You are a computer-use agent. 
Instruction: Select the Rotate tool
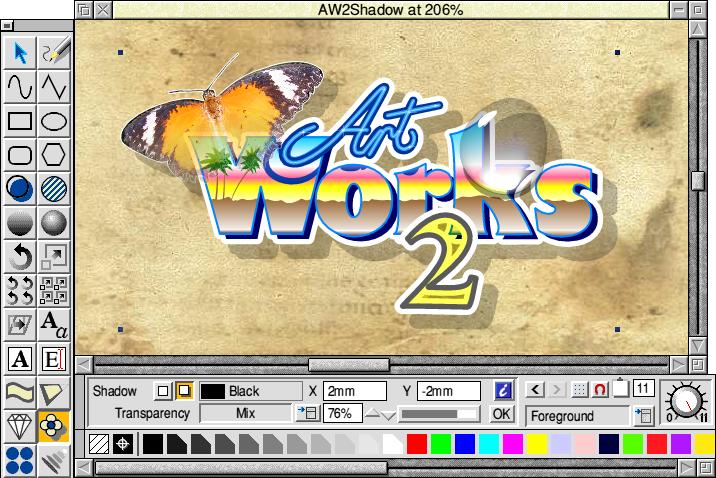[x=20, y=257]
